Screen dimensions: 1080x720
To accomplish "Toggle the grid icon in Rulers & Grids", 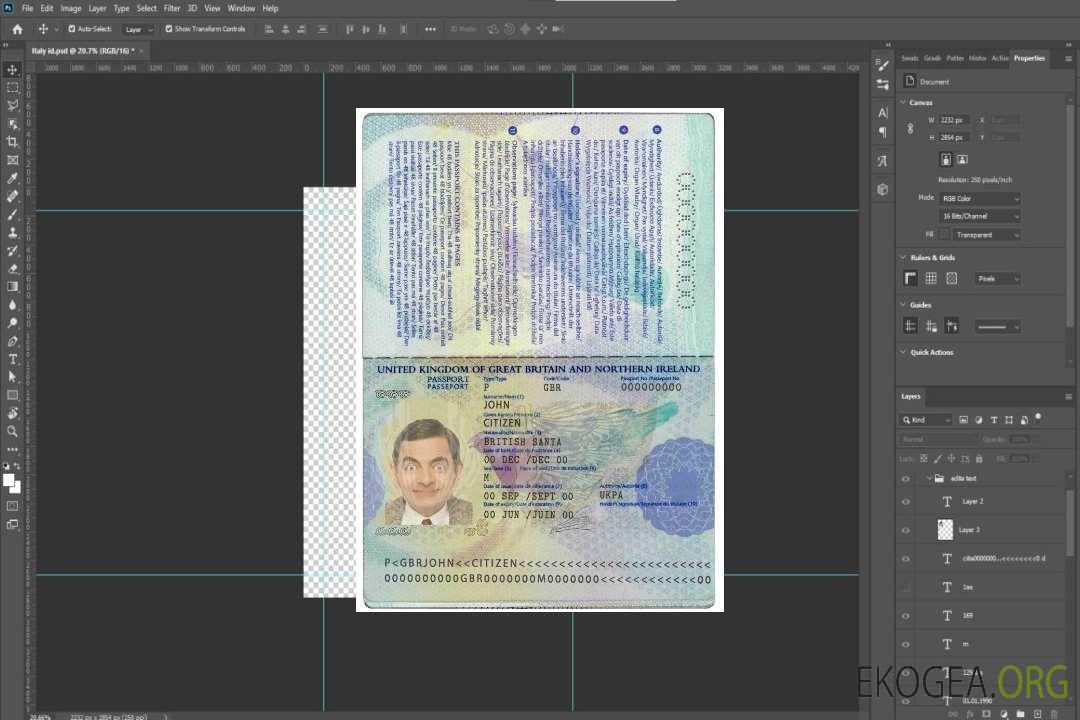I will point(931,278).
